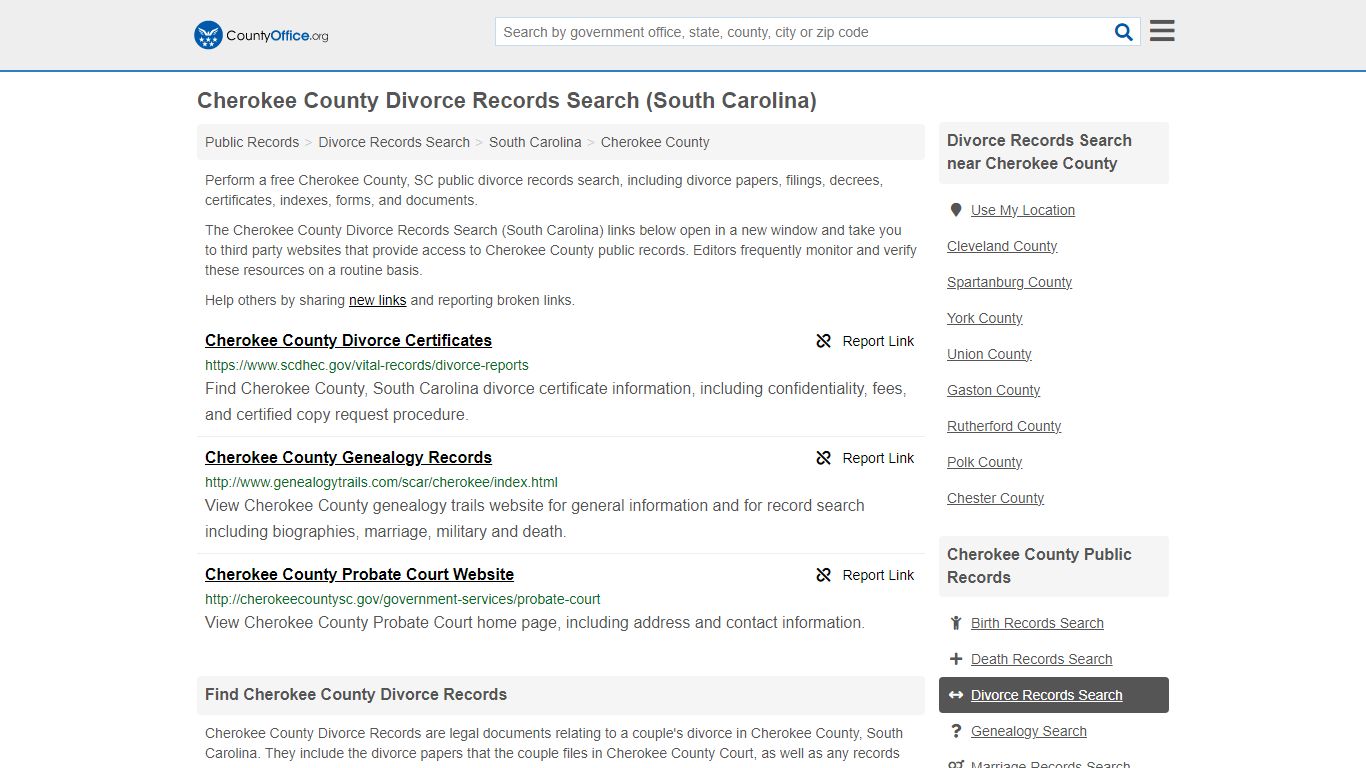Select Cherokee County breadcrumb

pyautogui.click(x=655, y=142)
